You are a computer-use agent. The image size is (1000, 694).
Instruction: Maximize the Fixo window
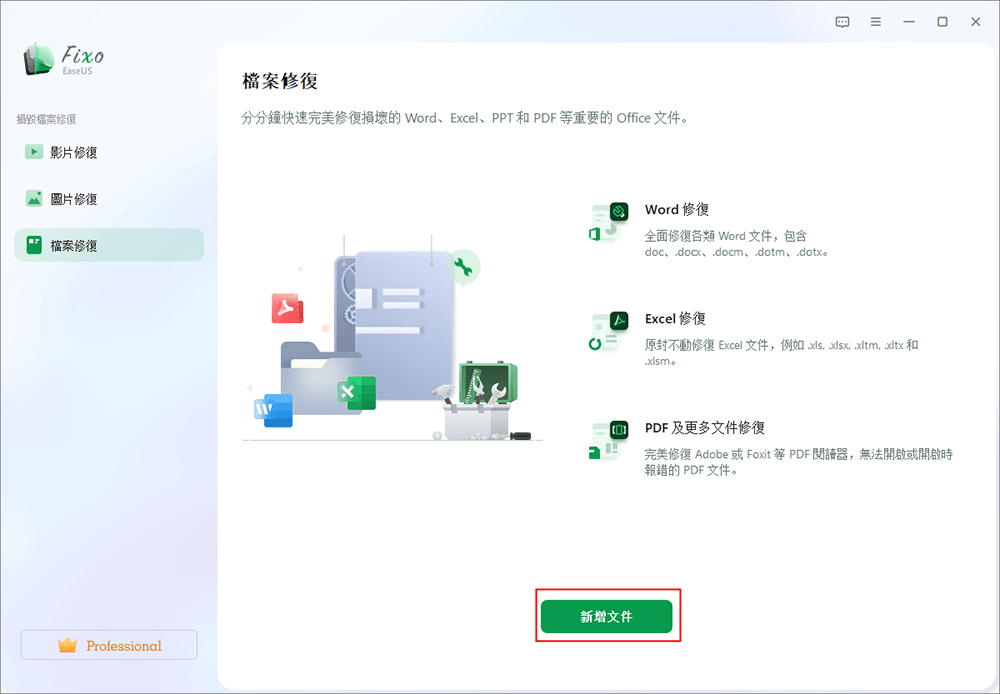pos(942,22)
